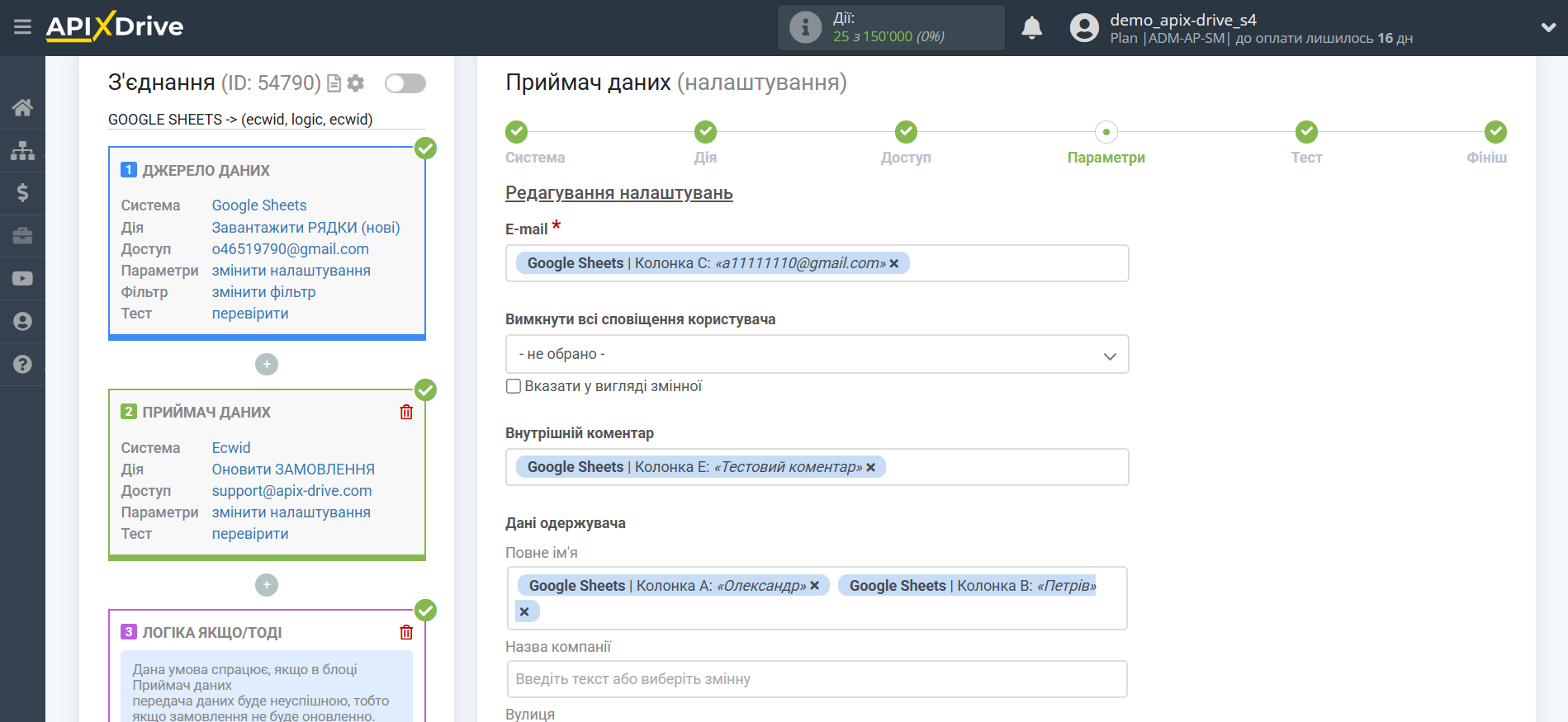Viewport: 1568px width, 722px height.
Task: Expand the account menu chevron
Action: click(x=1548, y=27)
